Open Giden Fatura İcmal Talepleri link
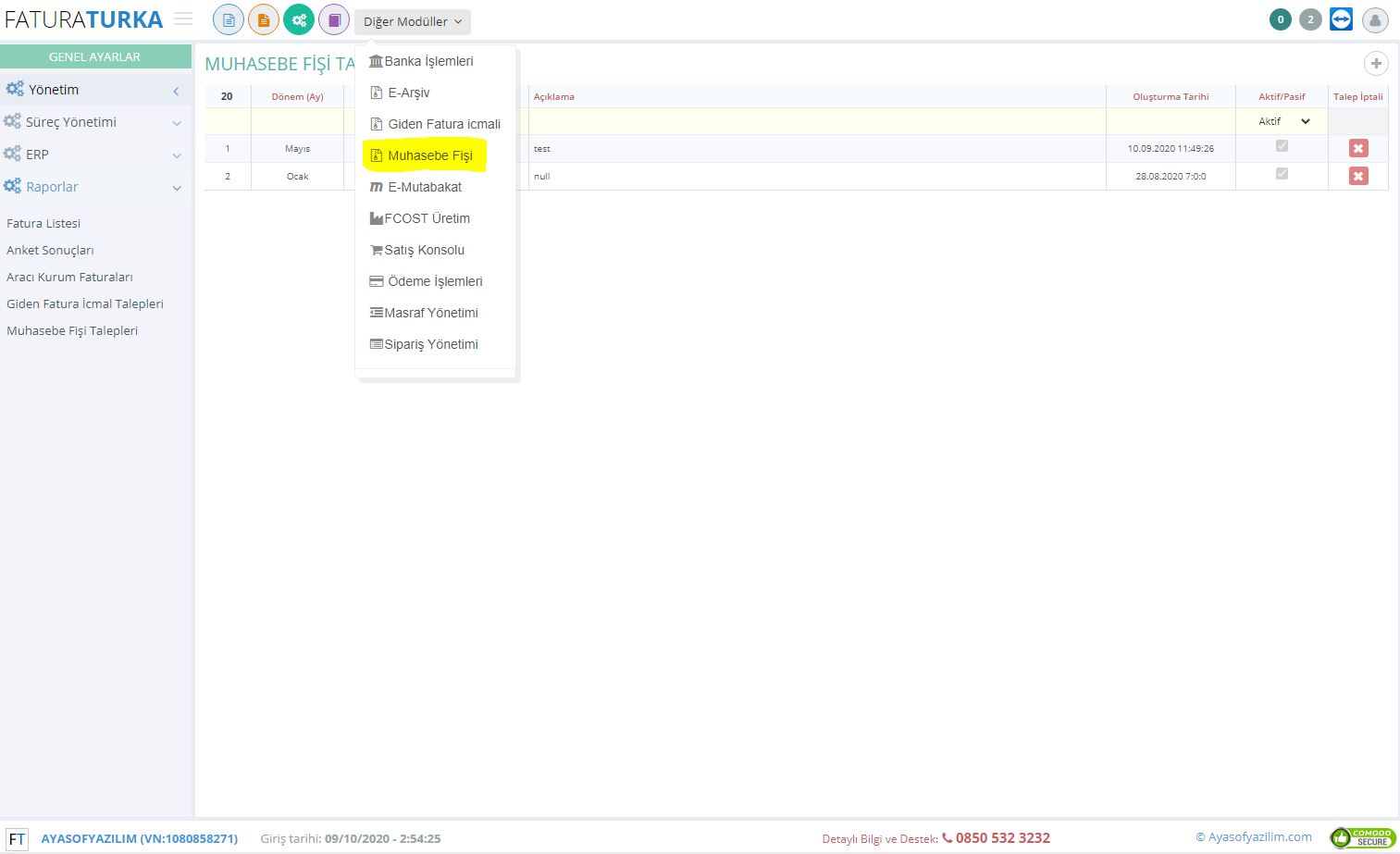 [x=85, y=303]
